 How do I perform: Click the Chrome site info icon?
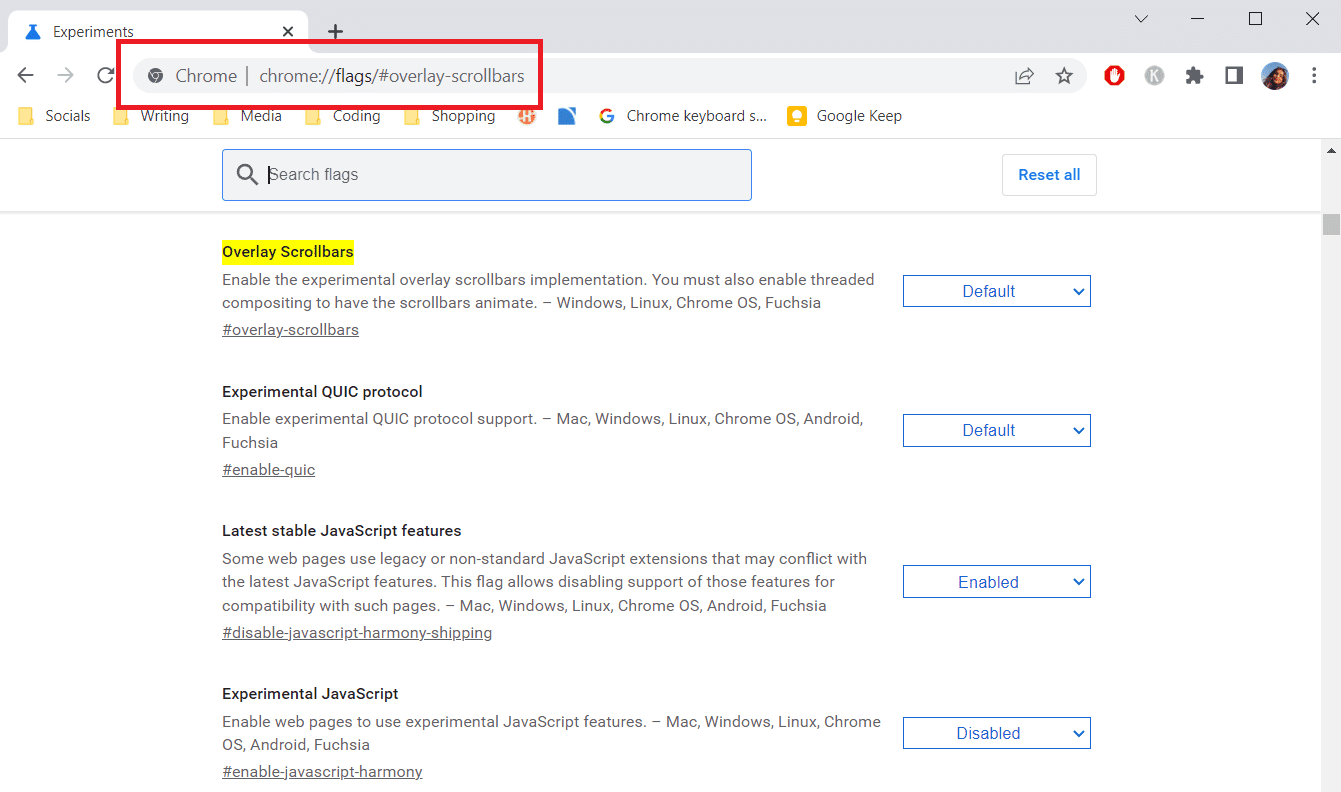click(155, 76)
